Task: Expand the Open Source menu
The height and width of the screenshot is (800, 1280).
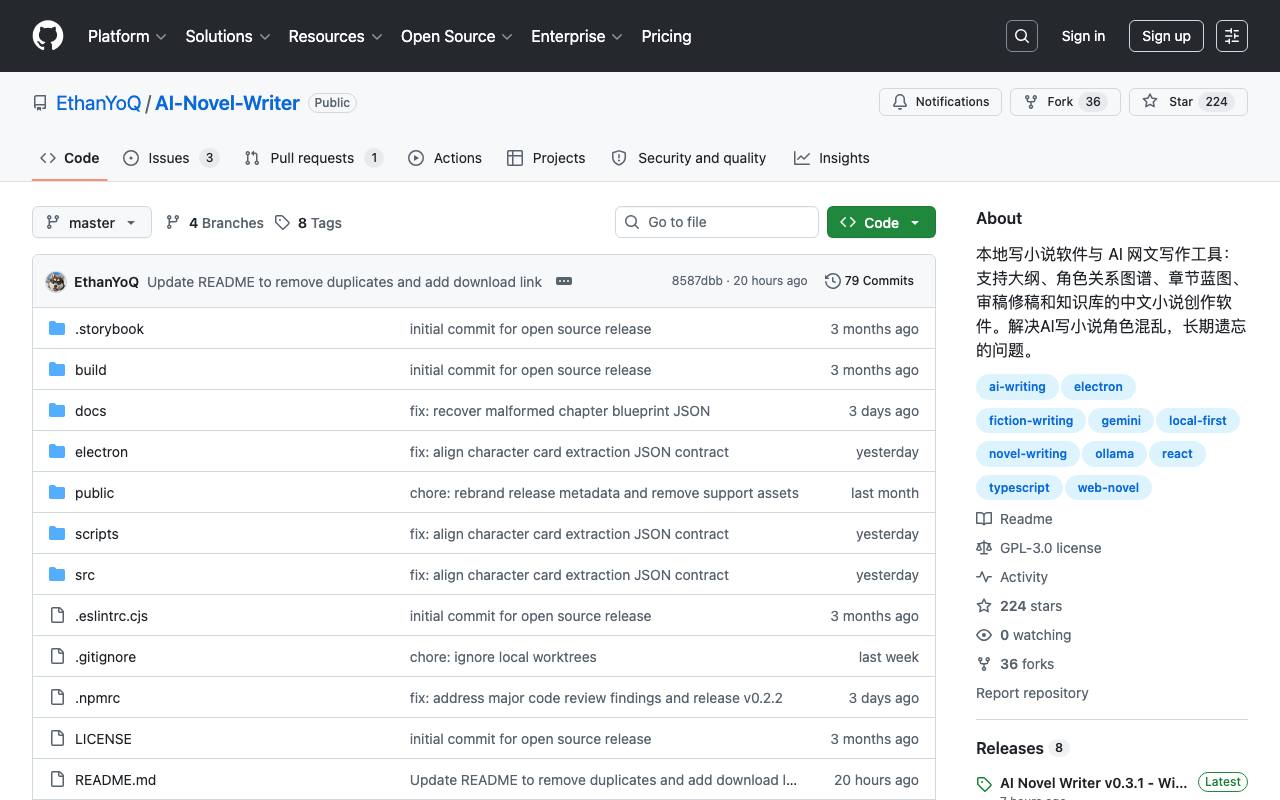Action: pos(457,36)
